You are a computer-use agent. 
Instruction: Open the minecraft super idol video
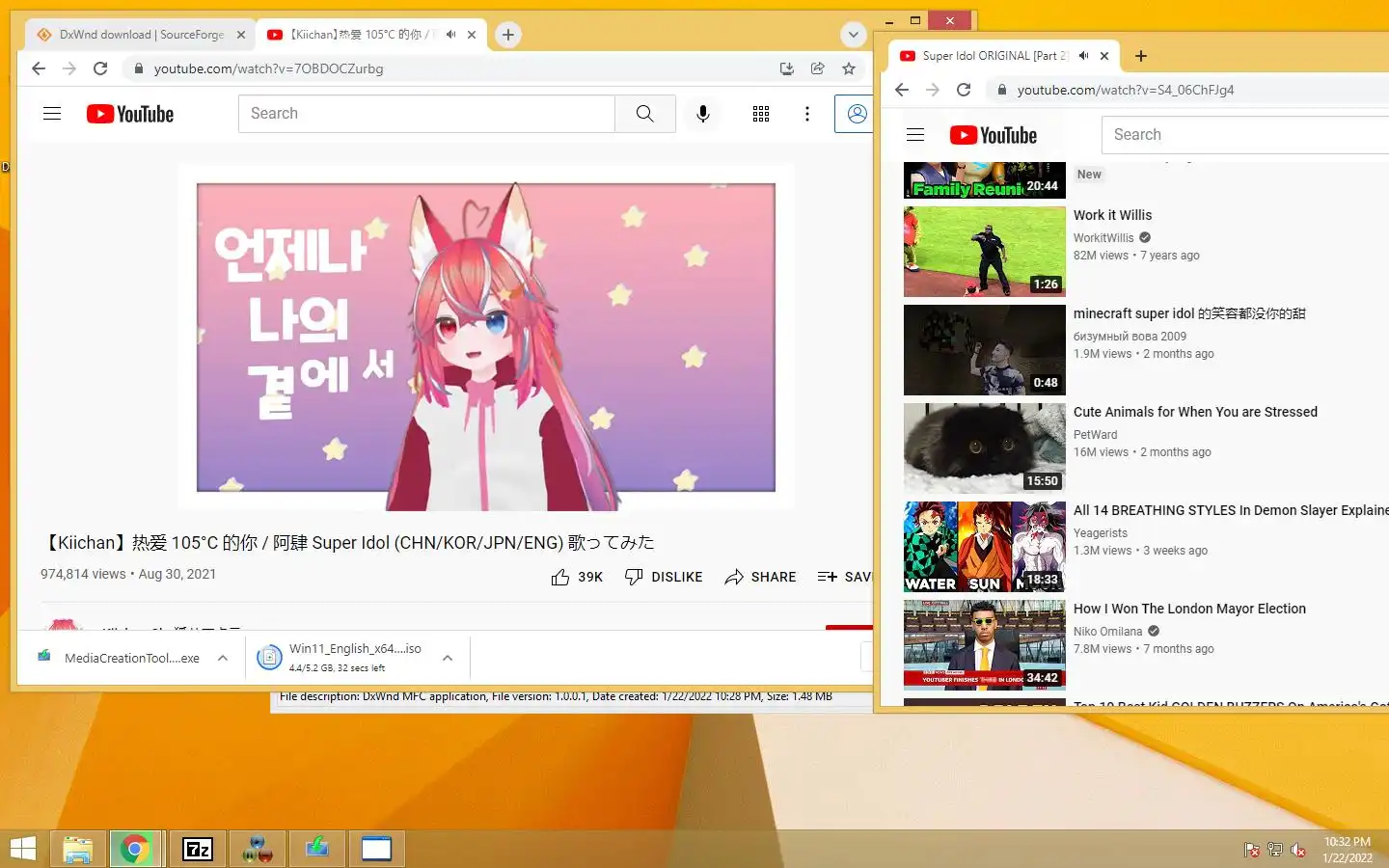[1189, 313]
